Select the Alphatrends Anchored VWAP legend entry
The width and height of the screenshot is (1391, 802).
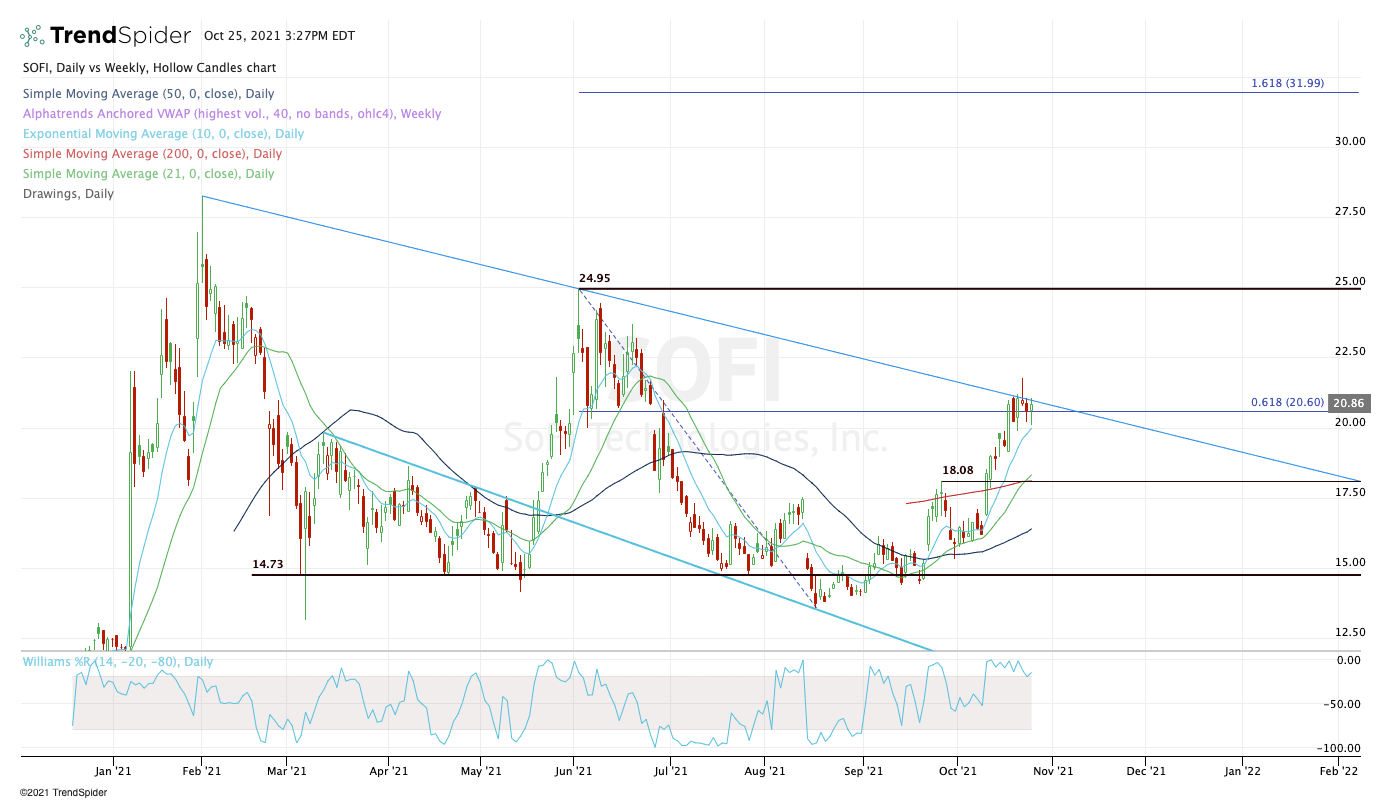click(x=231, y=114)
